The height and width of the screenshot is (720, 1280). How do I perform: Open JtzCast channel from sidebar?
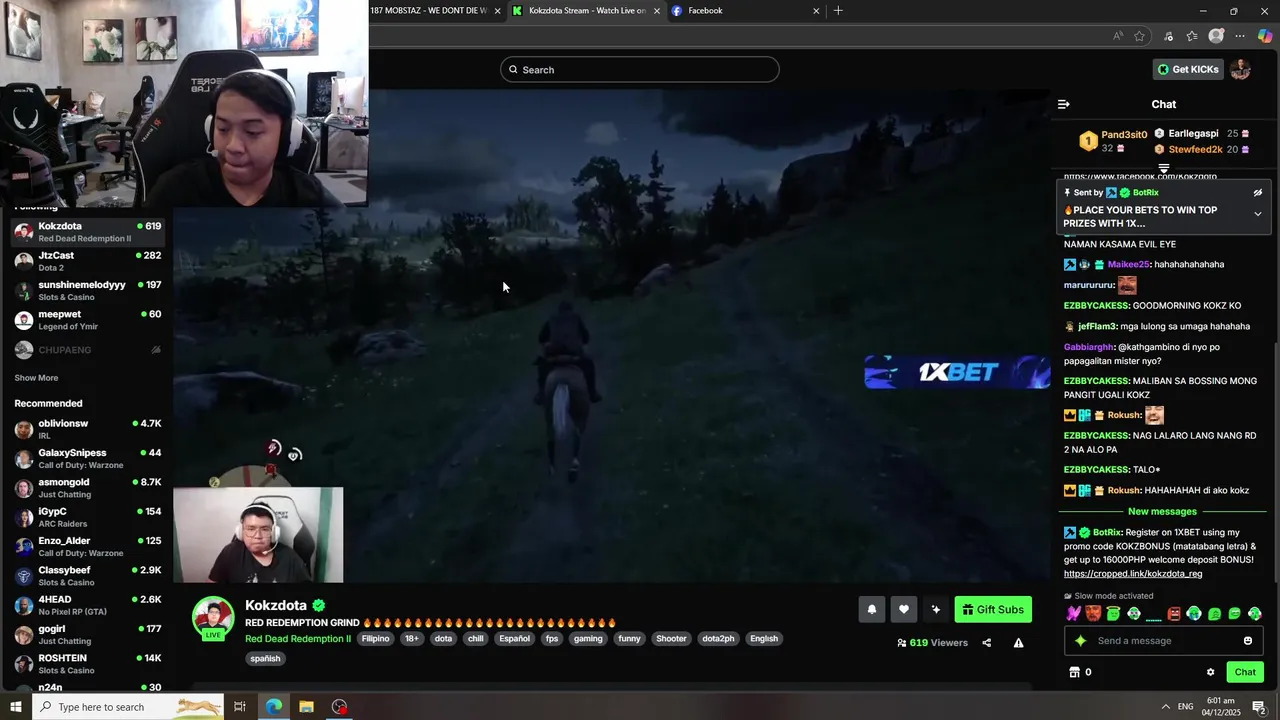[x=87, y=261]
